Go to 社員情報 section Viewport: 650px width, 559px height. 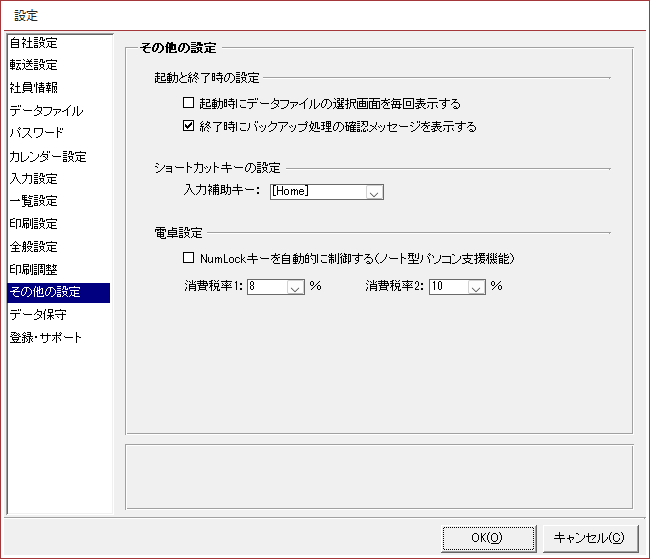(x=34, y=87)
